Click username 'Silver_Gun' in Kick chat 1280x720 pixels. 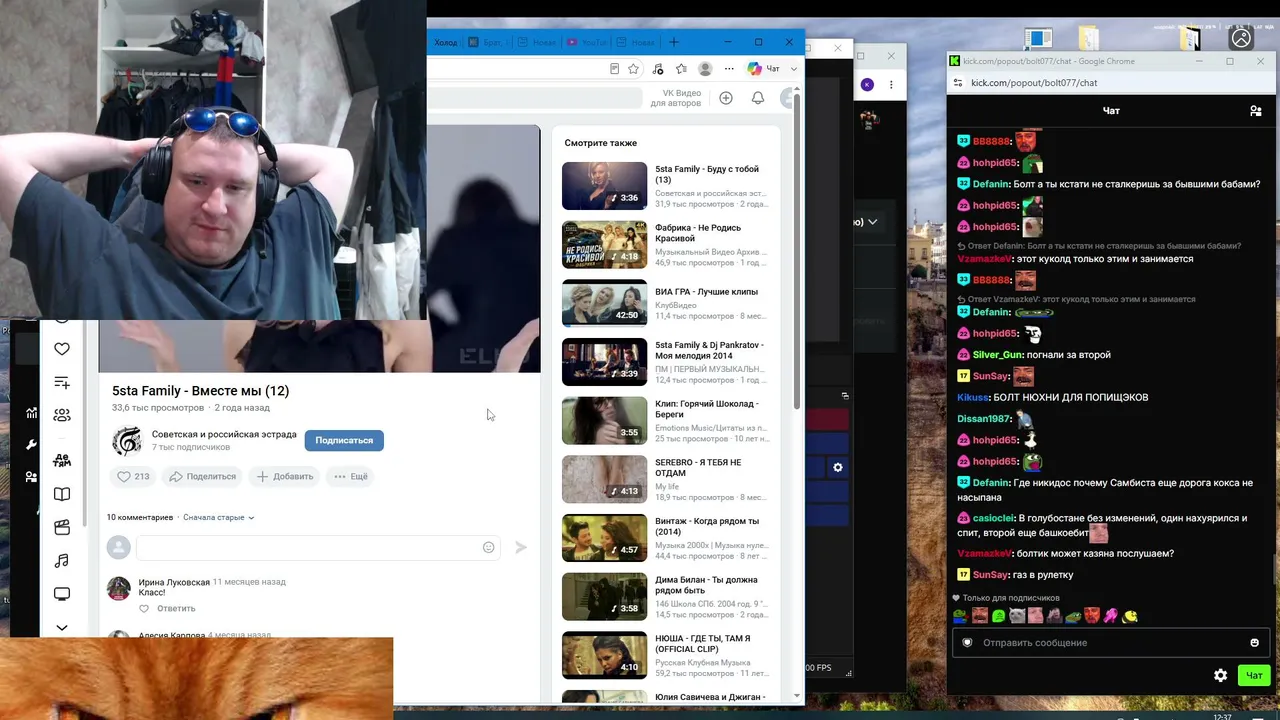997,355
